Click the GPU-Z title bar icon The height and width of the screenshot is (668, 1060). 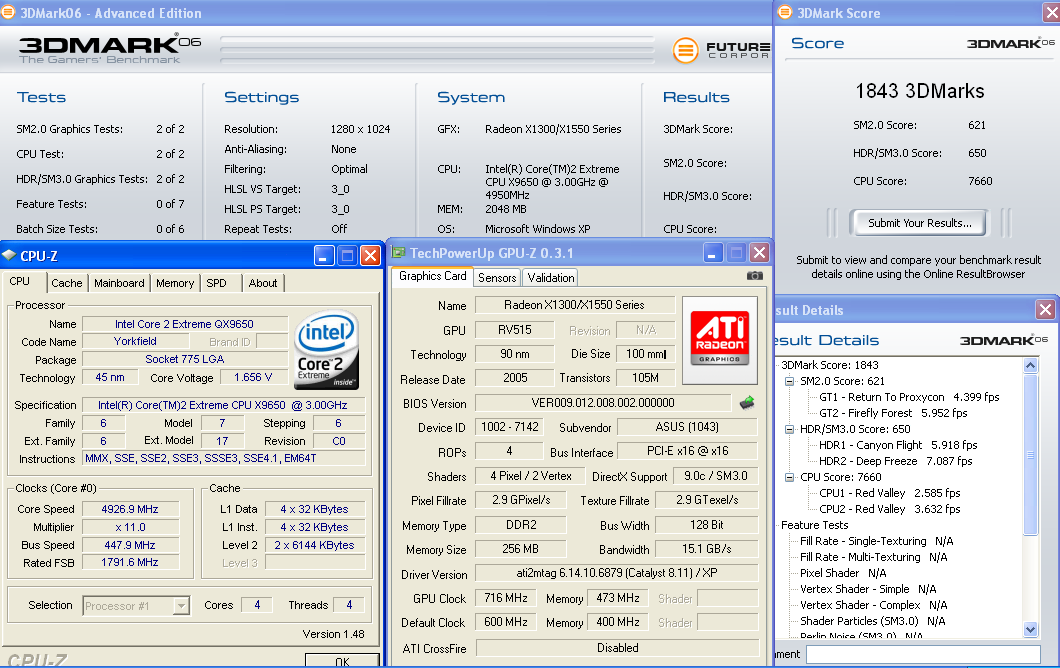(399, 253)
